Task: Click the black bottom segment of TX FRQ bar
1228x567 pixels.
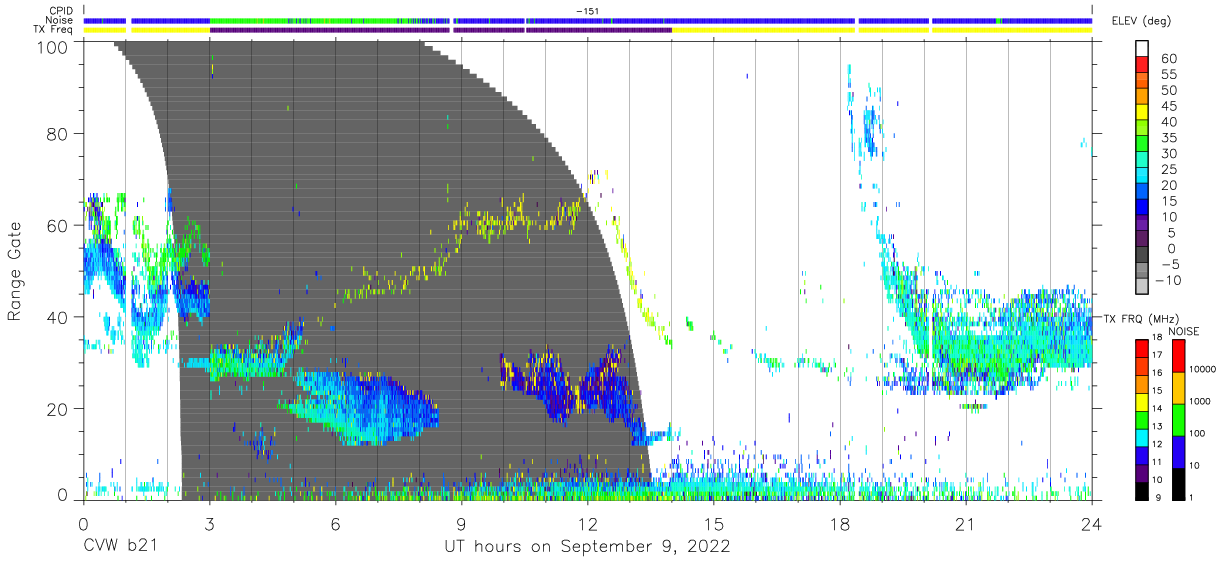Action: click(x=1142, y=491)
